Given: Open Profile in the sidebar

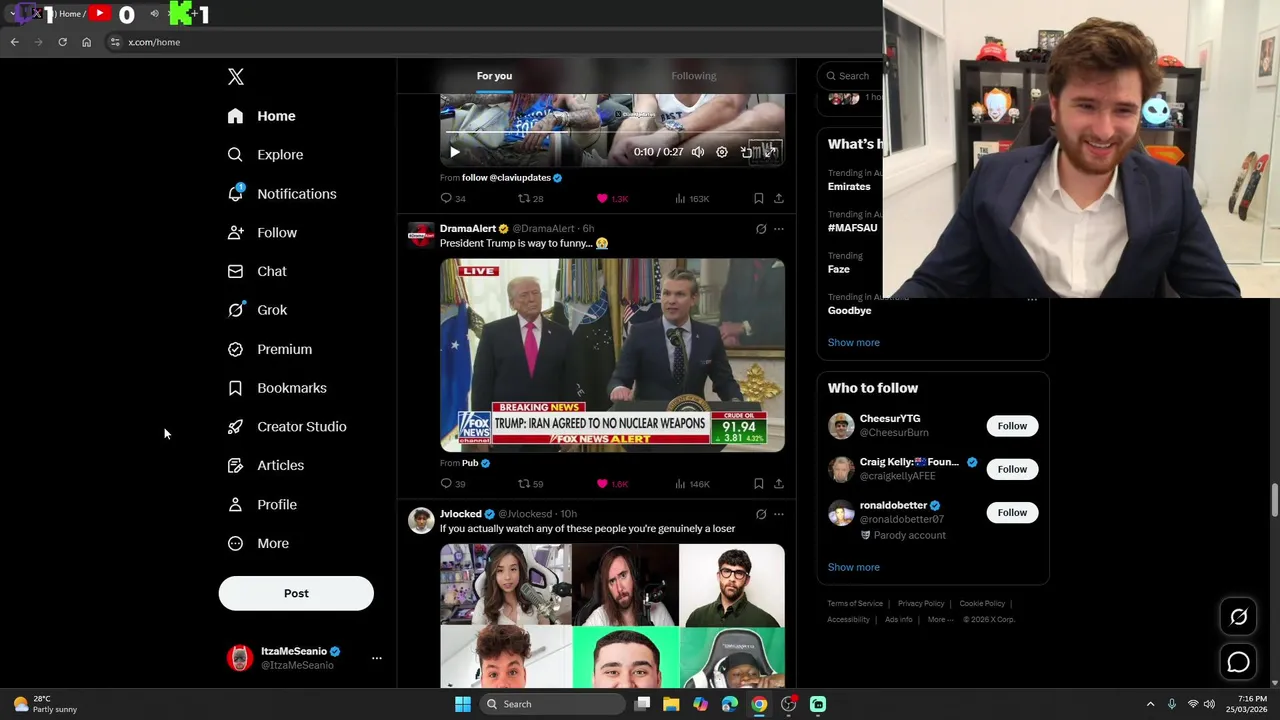Looking at the screenshot, I should 262,505.
